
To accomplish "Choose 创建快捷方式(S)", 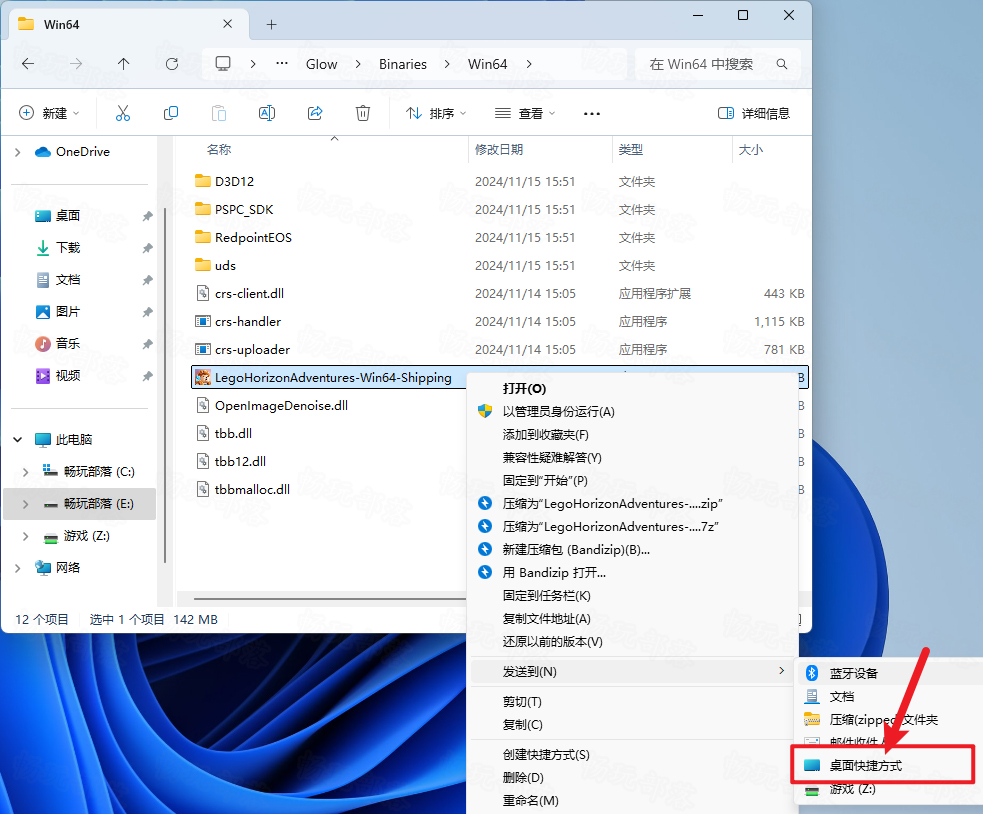I will pyautogui.click(x=545, y=755).
